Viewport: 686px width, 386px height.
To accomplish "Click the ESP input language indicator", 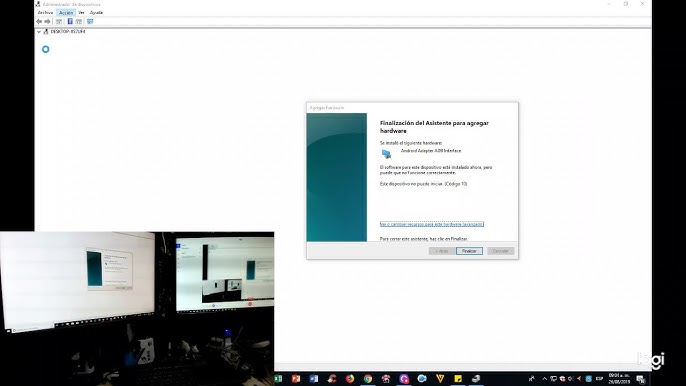I will pyautogui.click(x=599, y=379).
